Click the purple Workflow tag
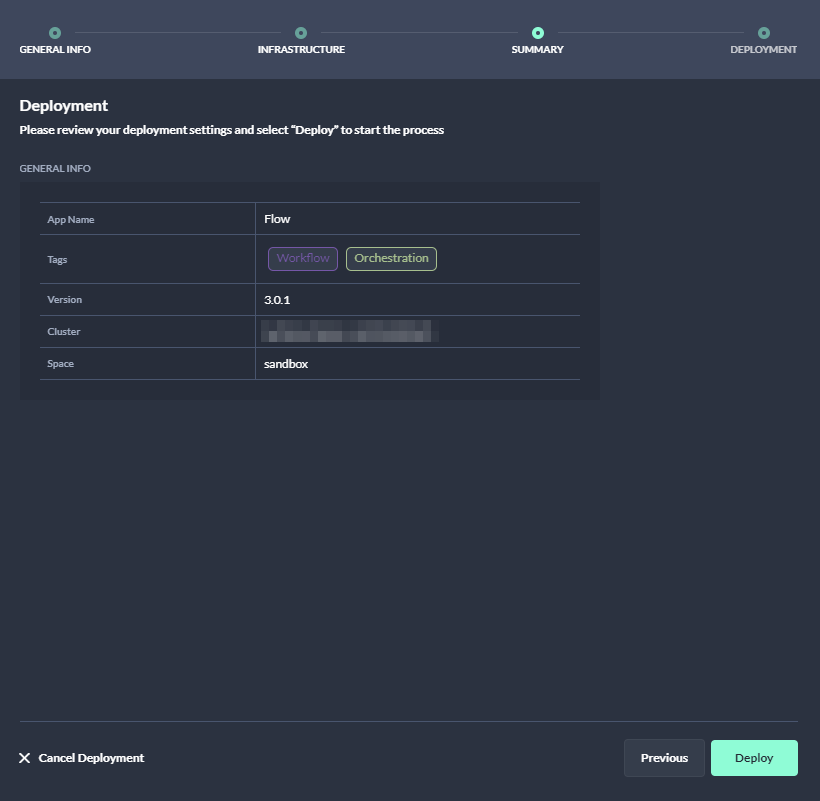The height and width of the screenshot is (801, 820). pos(303,259)
